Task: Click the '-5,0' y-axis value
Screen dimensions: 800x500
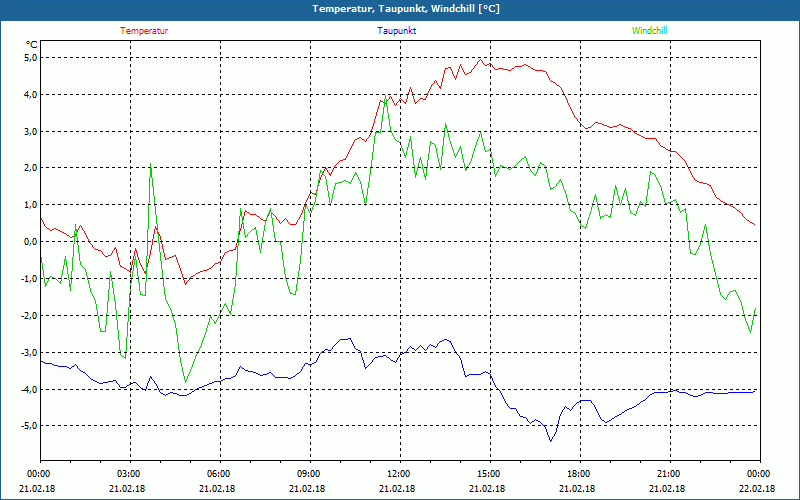Action: coord(30,426)
